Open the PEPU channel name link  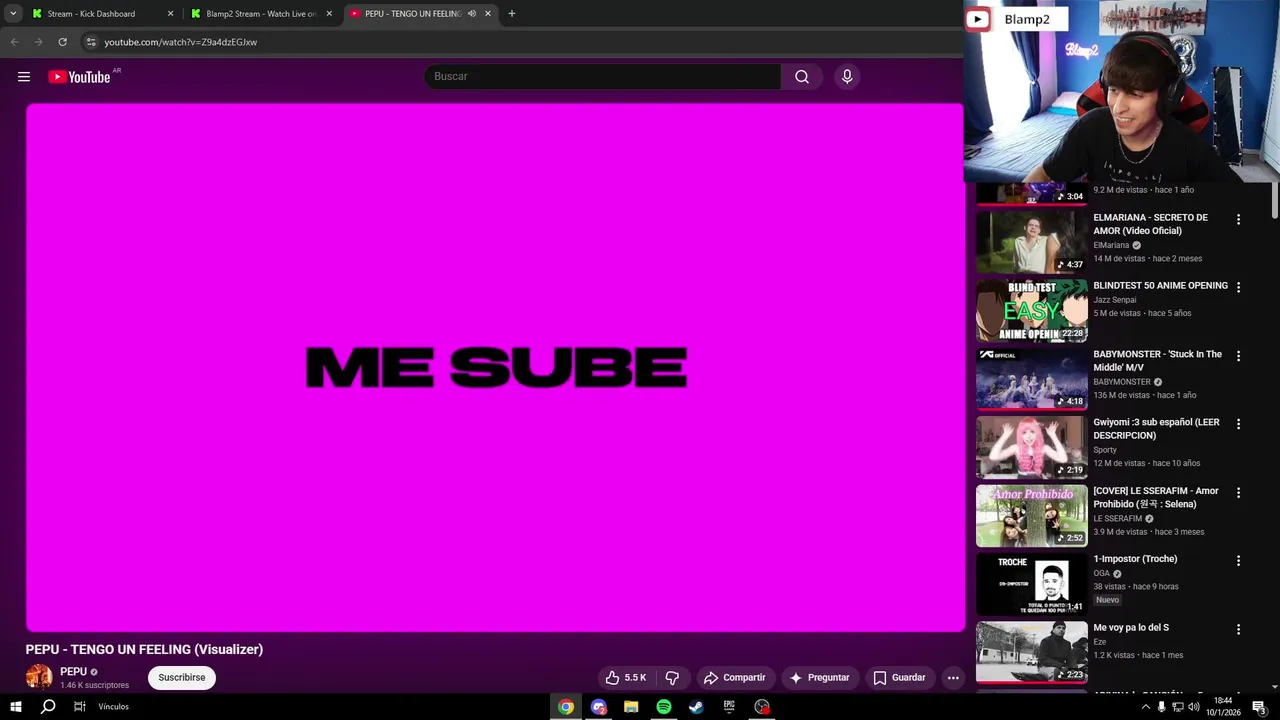click(73, 672)
